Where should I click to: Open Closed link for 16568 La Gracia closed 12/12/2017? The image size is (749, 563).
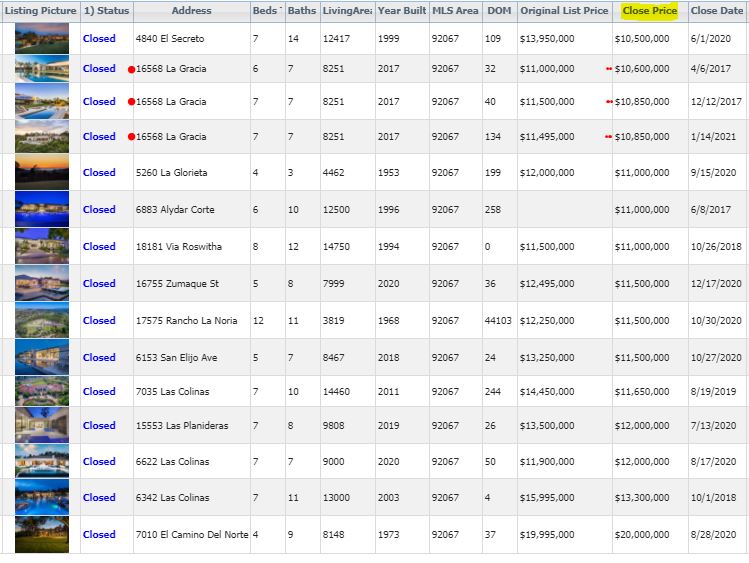pos(99,102)
